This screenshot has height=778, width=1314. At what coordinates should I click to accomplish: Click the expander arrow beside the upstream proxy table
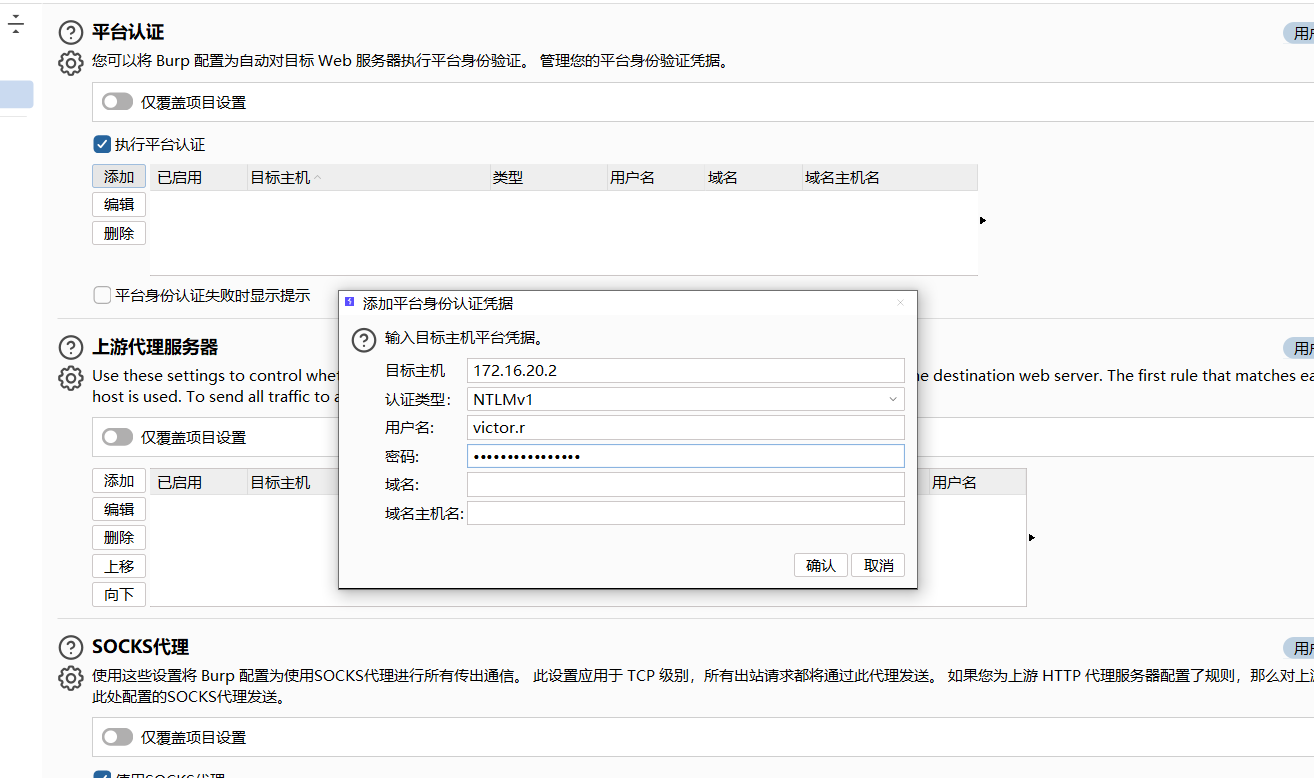point(1031,536)
